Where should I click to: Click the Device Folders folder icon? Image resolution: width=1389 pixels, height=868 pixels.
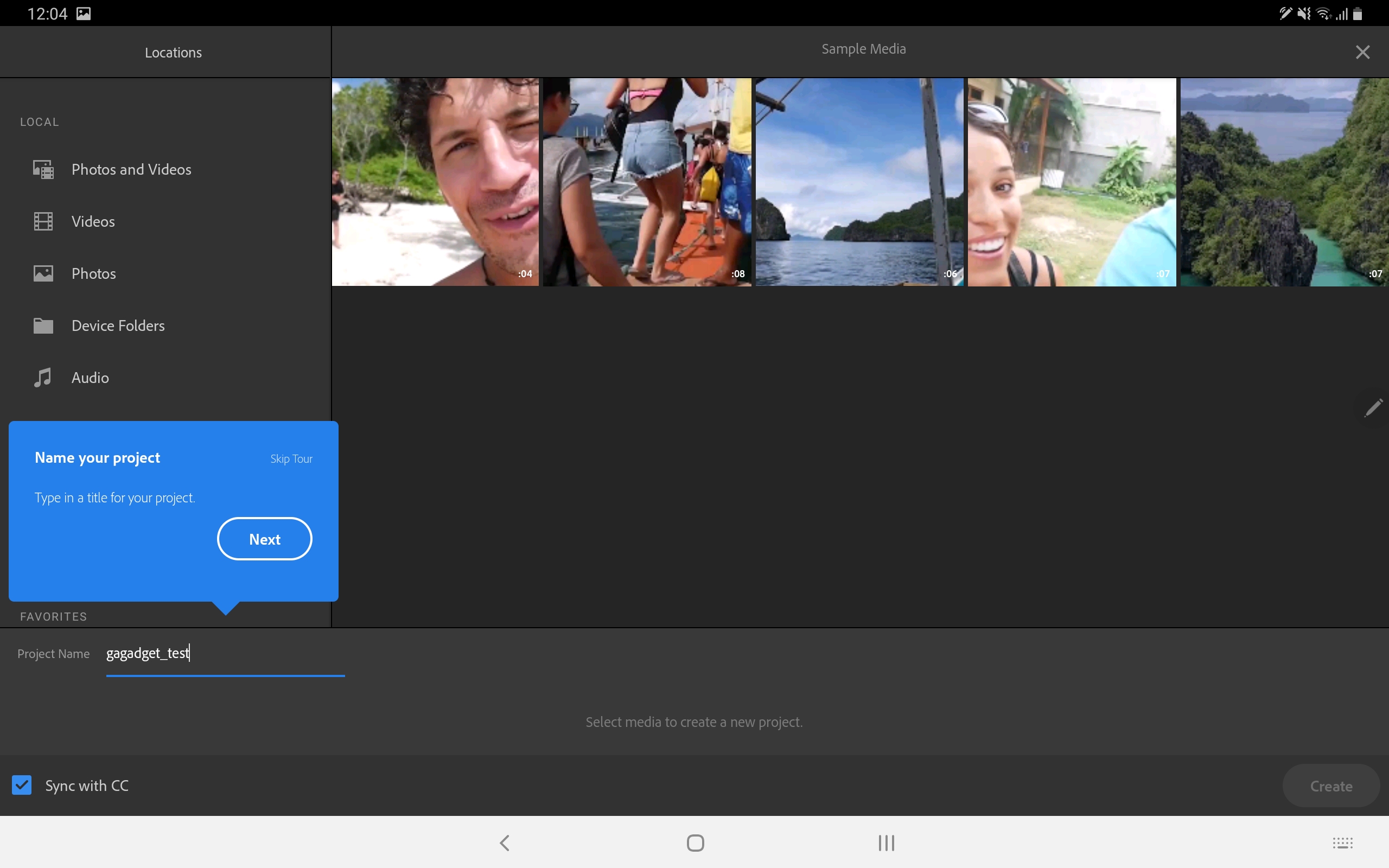pos(43,325)
